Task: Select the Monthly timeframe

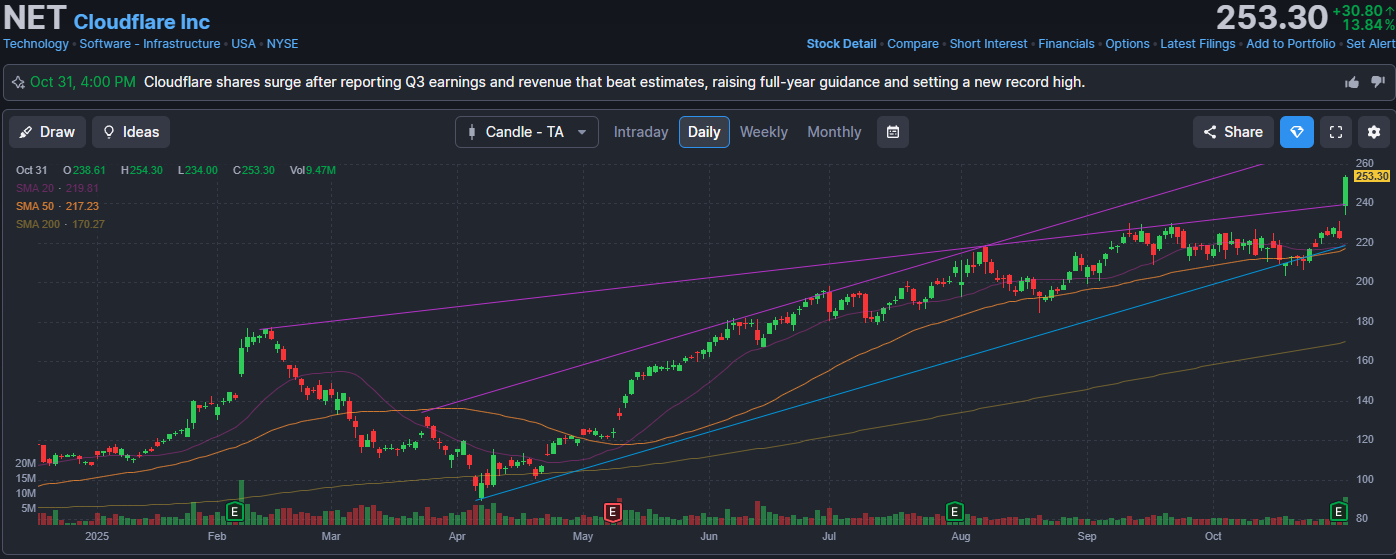Action: (x=834, y=132)
